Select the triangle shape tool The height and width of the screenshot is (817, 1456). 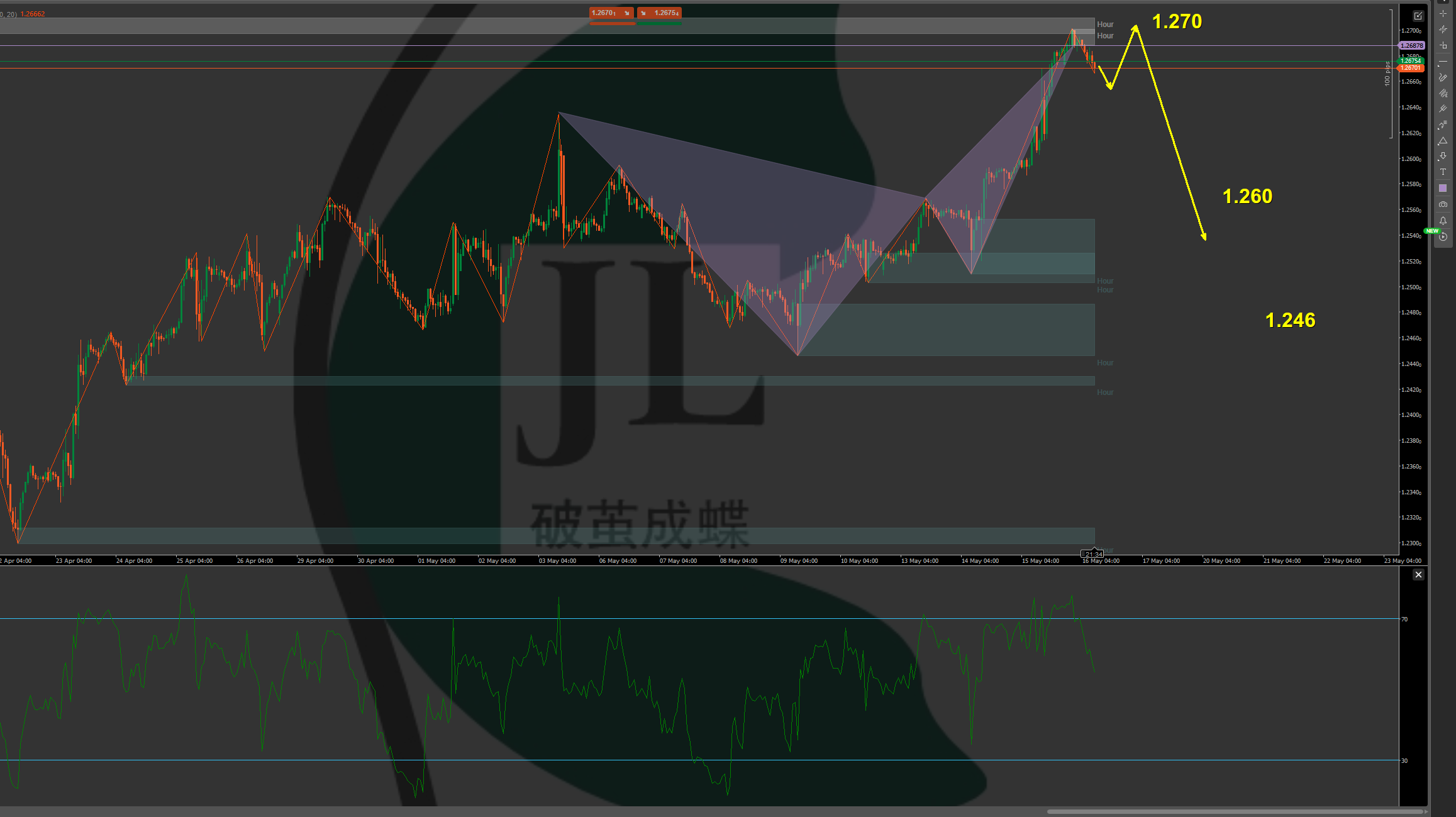(1443, 141)
